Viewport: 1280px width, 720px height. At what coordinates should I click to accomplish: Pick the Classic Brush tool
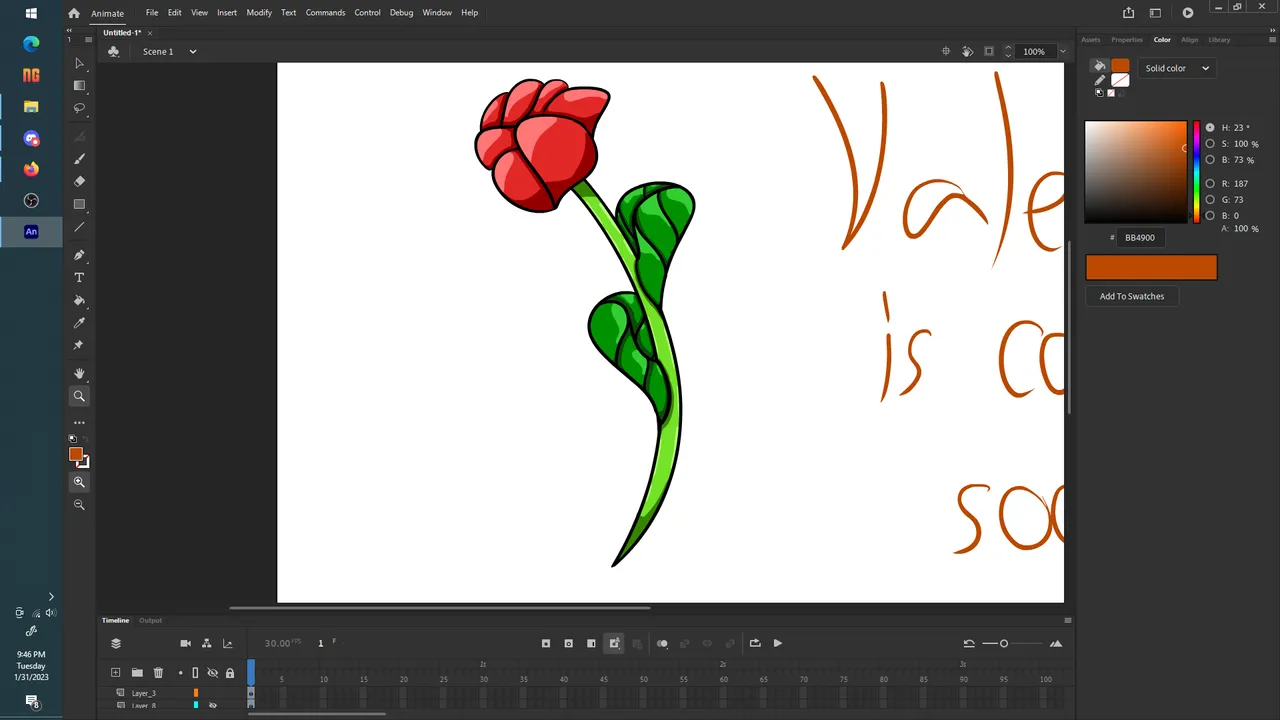tap(79, 159)
